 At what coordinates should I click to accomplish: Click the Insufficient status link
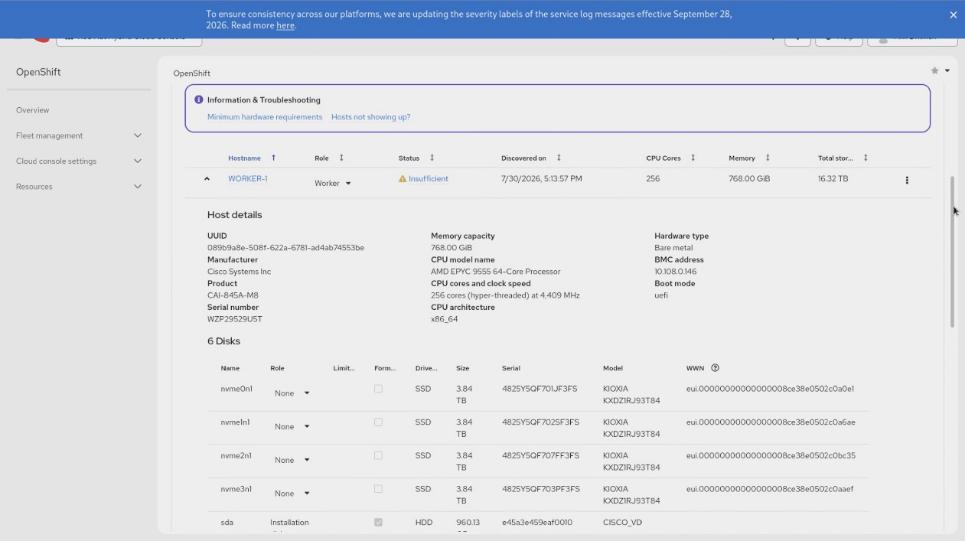coord(428,178)
